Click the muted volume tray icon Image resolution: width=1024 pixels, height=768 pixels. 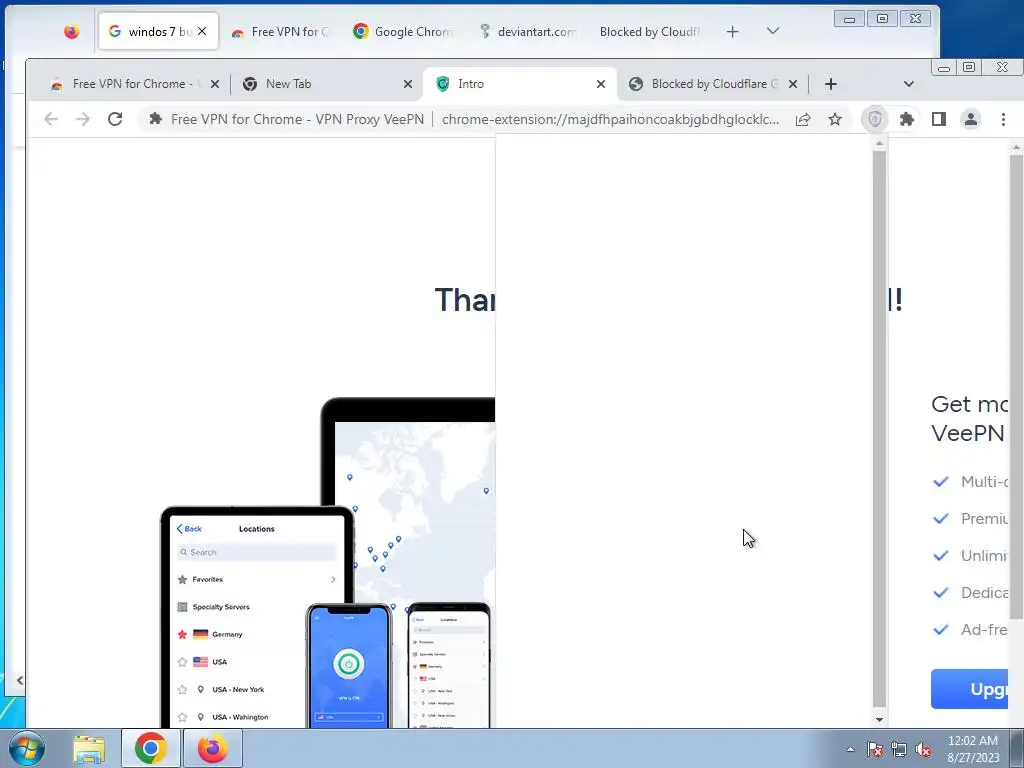tap(923, 749)
